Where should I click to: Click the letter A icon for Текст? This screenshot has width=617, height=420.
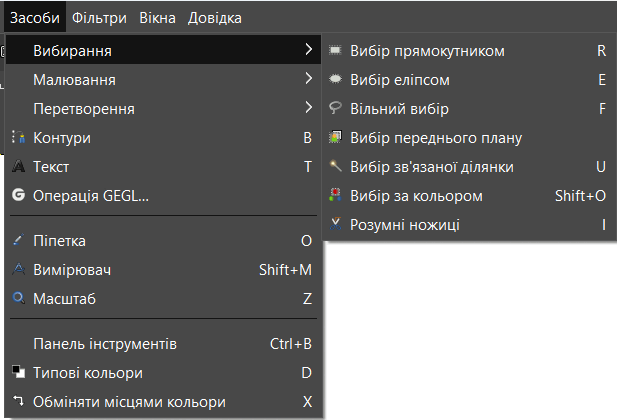(18, 166)
